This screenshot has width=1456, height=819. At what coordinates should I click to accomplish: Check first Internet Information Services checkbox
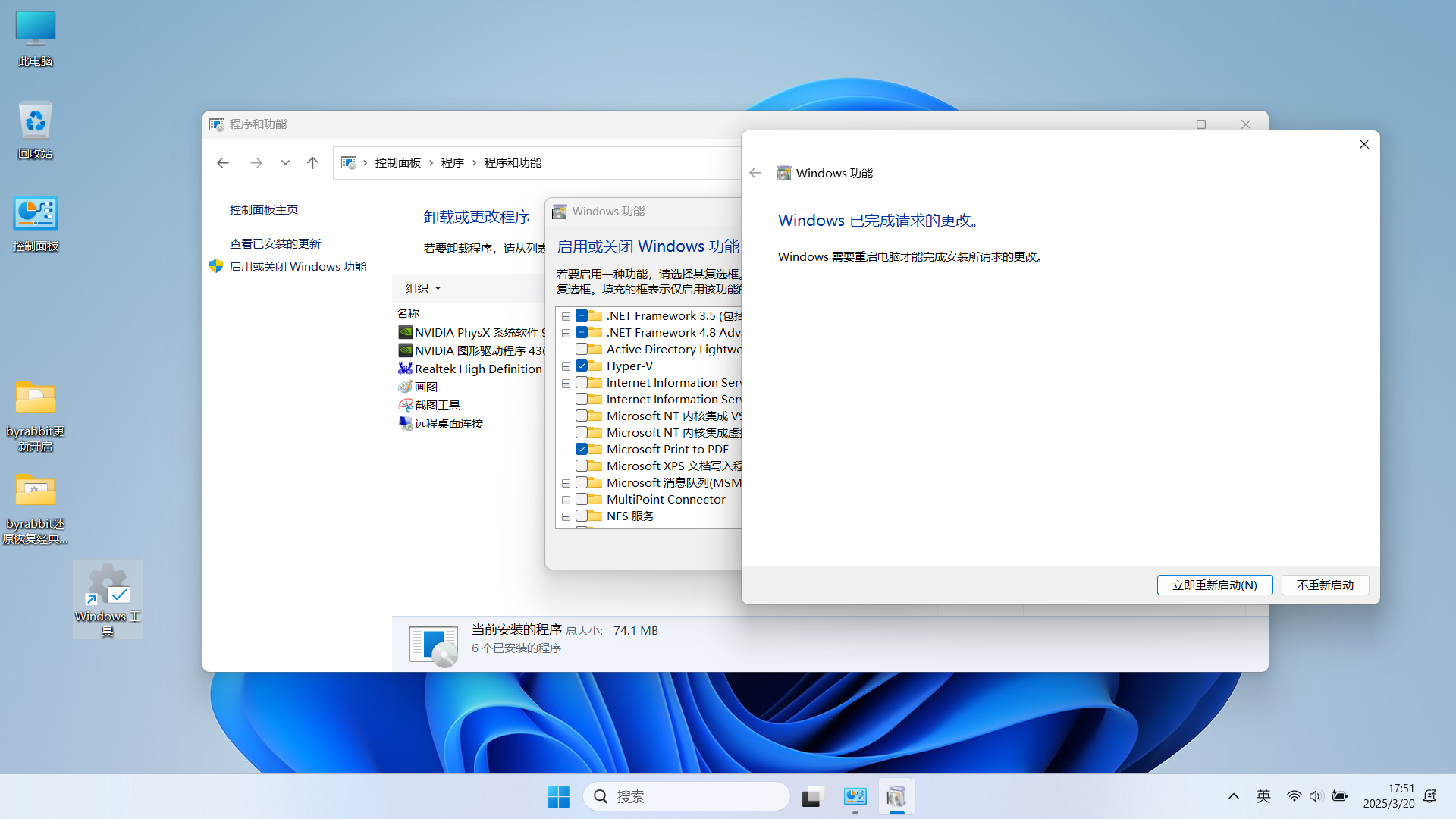582,383
